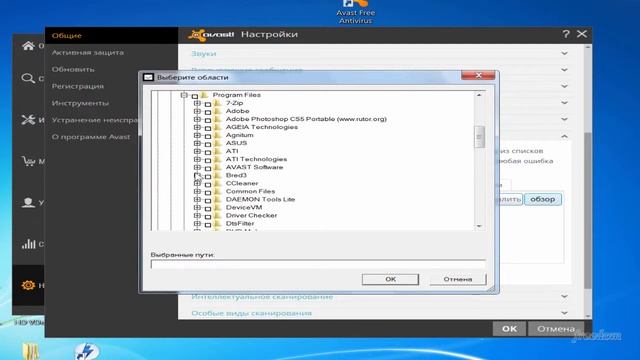The height and width of the screenshot is (360, 640).
Task: Open the tools wrench icon in sidebar
Action: point(28,120)
